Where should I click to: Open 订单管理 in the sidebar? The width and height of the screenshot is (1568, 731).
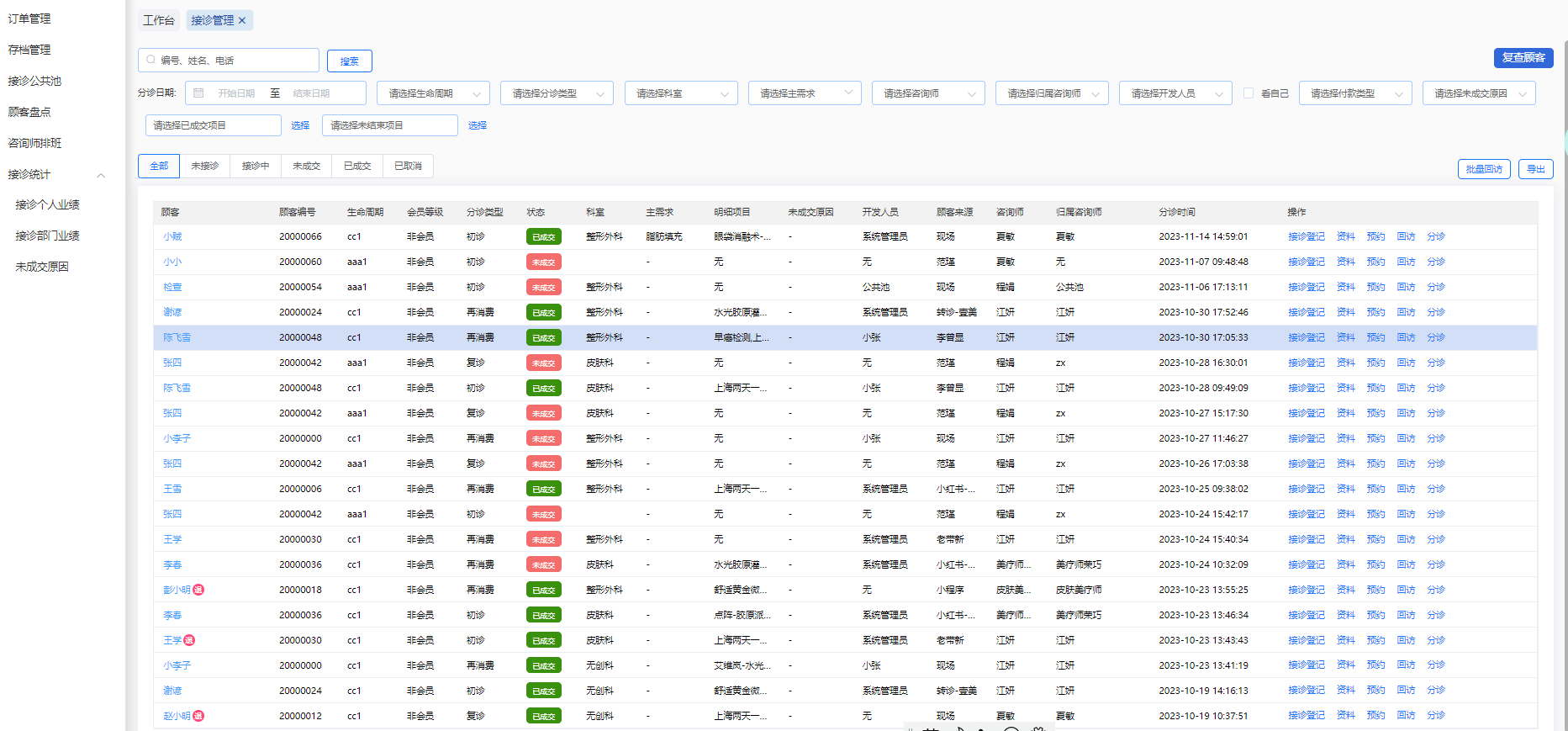coord(29,19)
